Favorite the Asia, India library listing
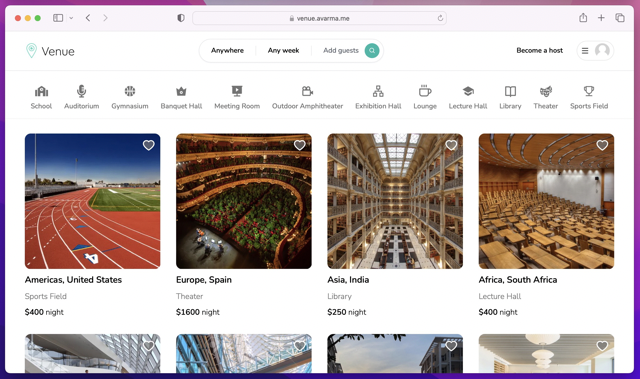The height and width of the screenshot is (379, 640). click(451, 145)
